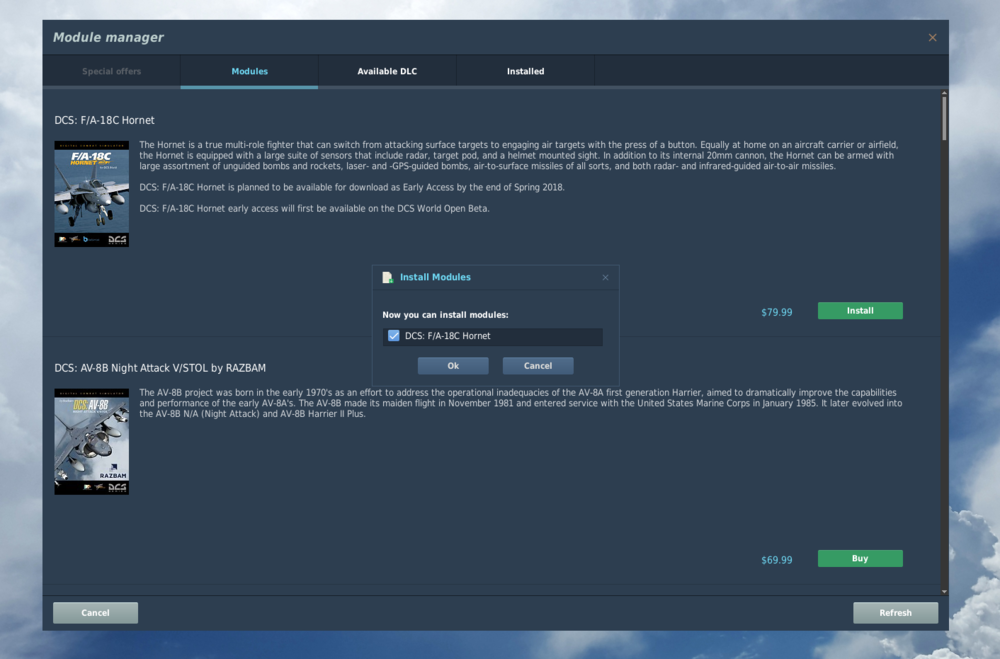Click the Install Modules document icon
Viewport: 1000px width, 659px height.
(x=387, y=278)
